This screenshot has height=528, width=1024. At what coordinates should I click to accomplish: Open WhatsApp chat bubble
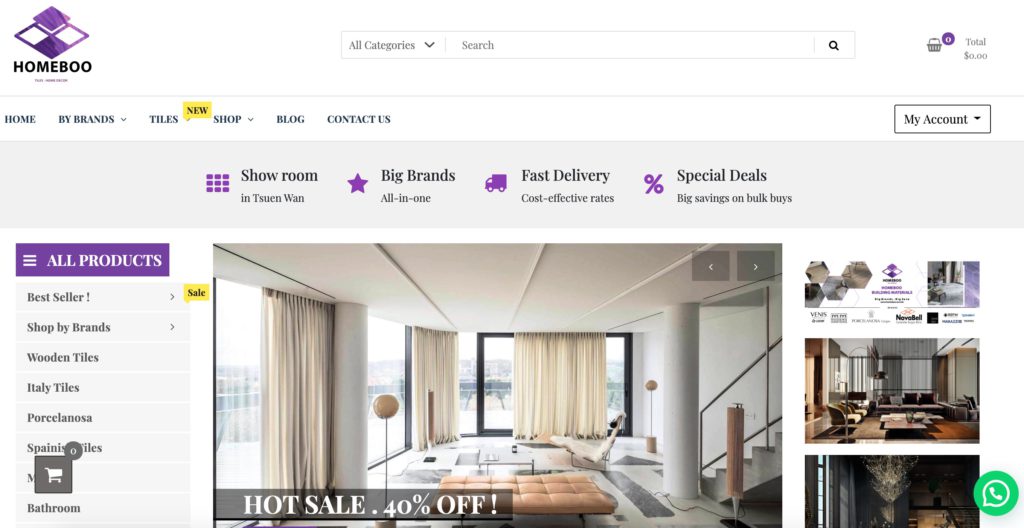[x=995, y=493]
